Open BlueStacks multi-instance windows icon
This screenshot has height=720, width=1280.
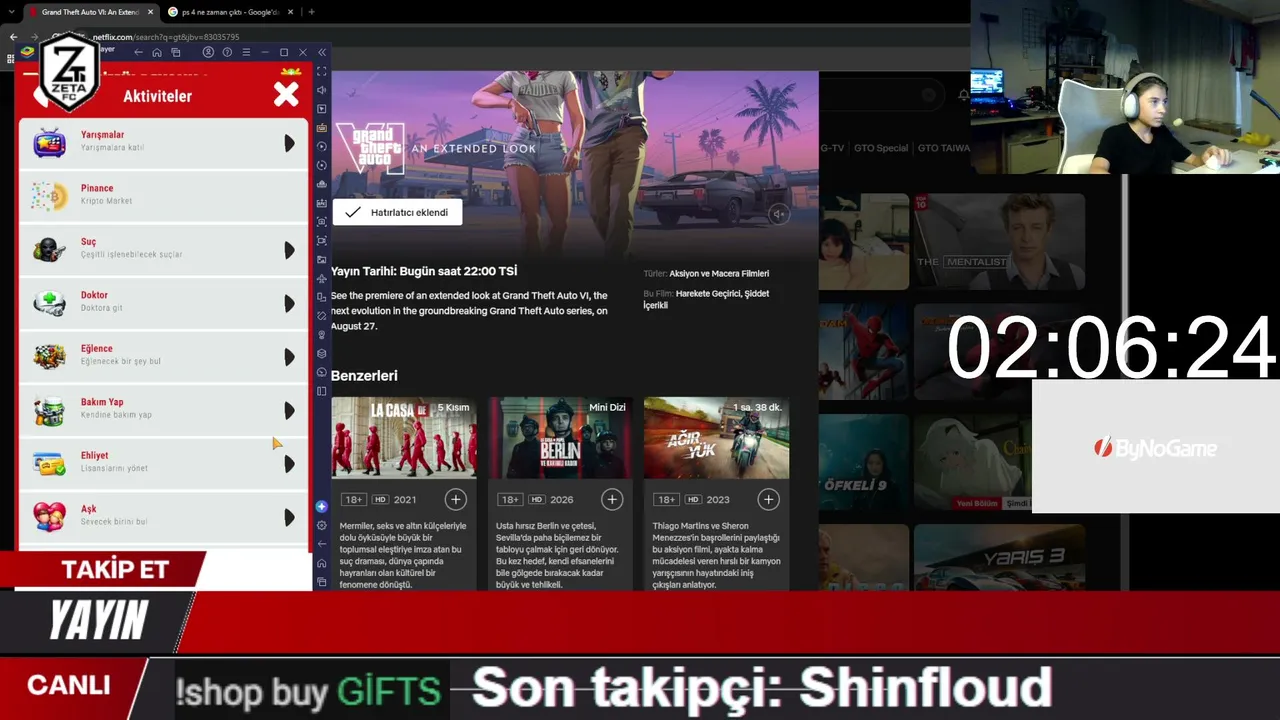tap(176, 52)
